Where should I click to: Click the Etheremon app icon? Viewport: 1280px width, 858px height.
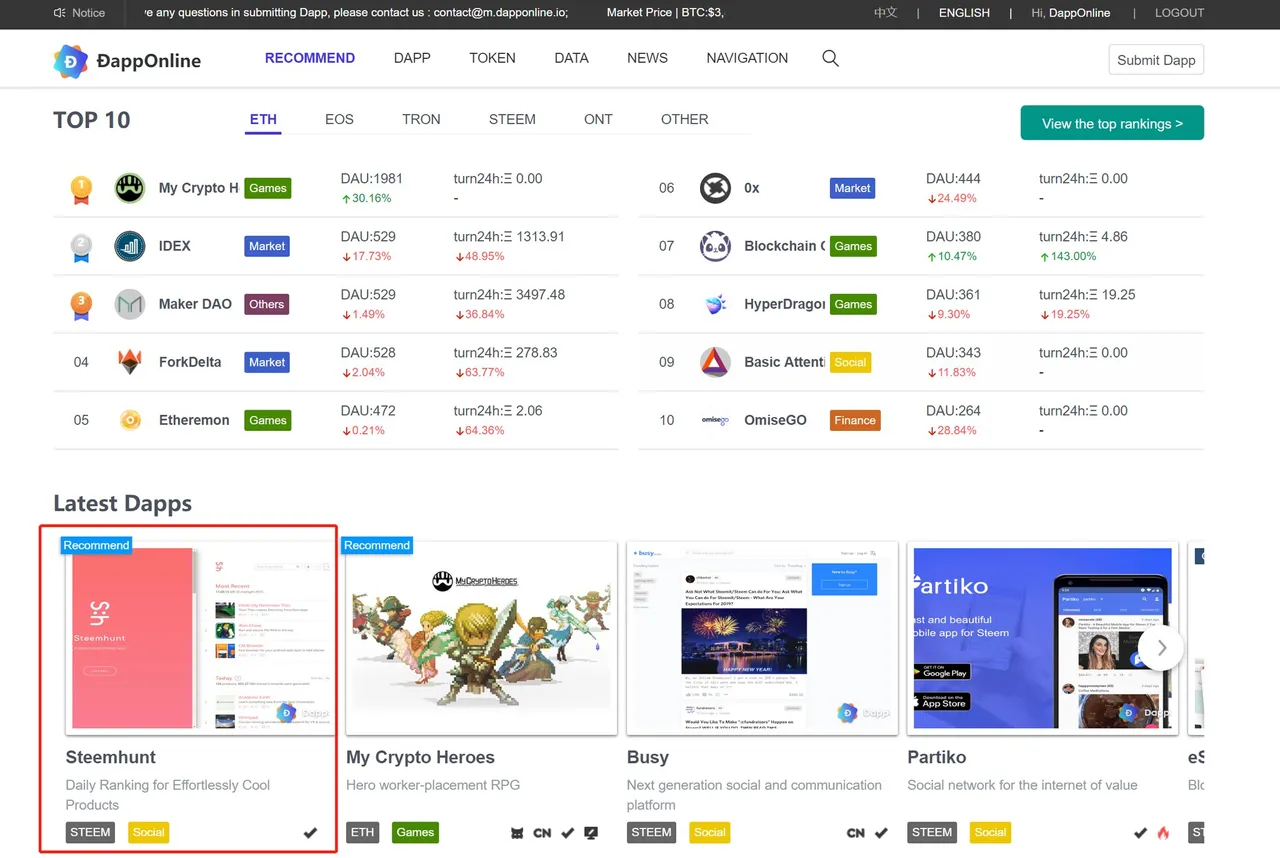pyautogui.click(x=130, y=420)
